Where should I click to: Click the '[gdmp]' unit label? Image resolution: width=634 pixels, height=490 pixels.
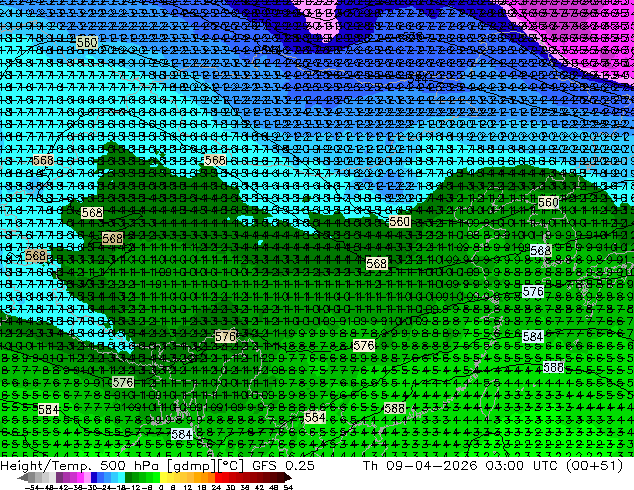[191, 466]
